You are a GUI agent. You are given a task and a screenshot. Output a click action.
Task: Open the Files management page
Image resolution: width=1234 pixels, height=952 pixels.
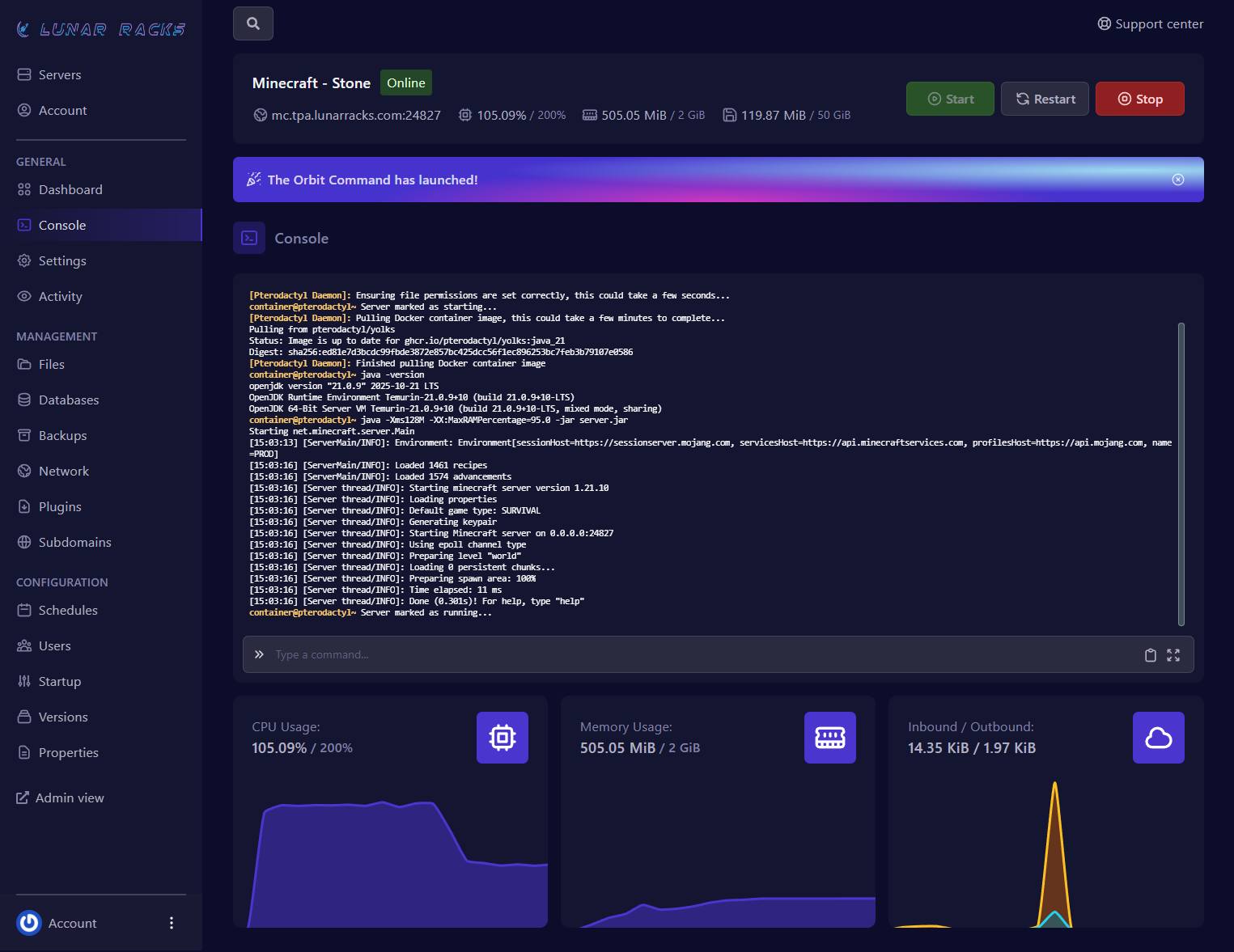52,365
